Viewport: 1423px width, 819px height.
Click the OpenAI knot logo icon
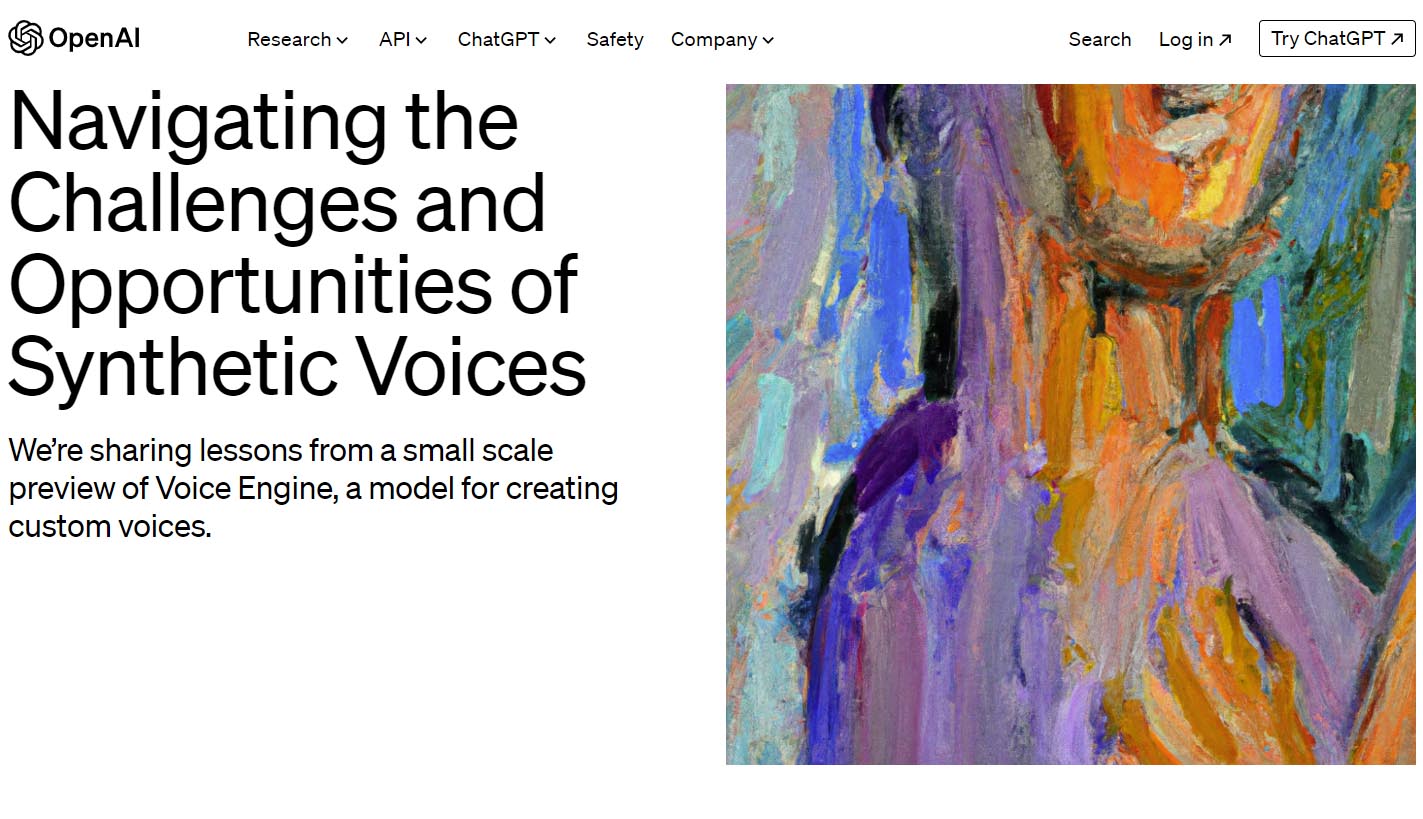click(x=25, y=39)
